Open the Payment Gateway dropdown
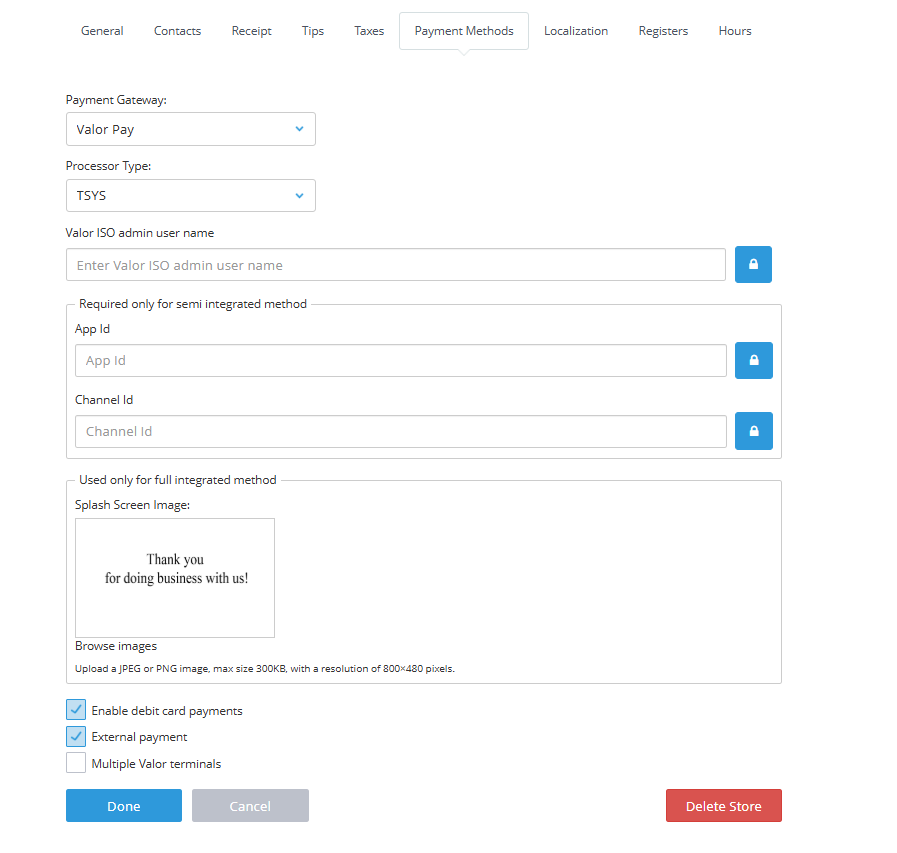 point(190,129)
